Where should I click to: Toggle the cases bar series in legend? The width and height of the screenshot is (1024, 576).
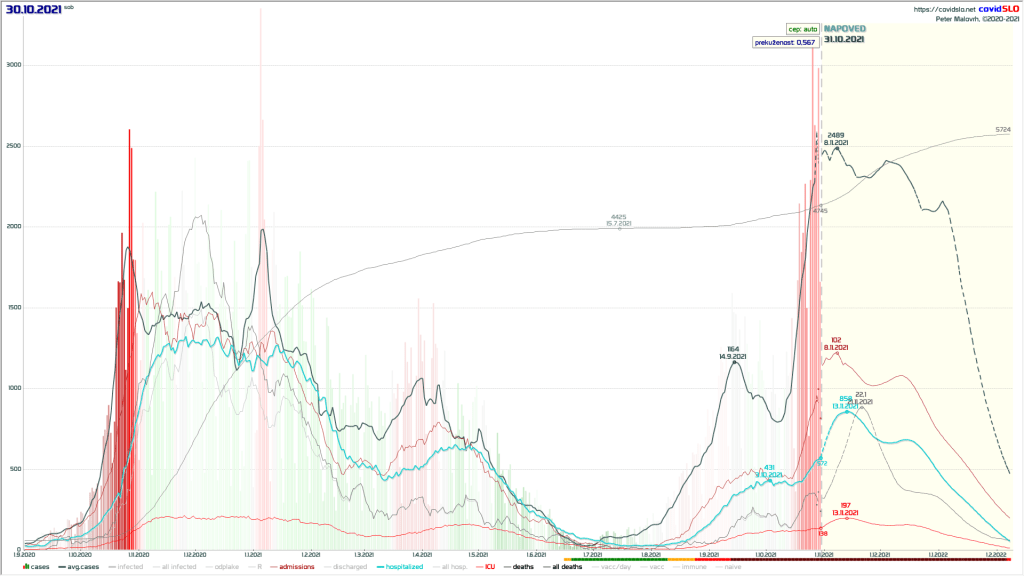(37, 567)
